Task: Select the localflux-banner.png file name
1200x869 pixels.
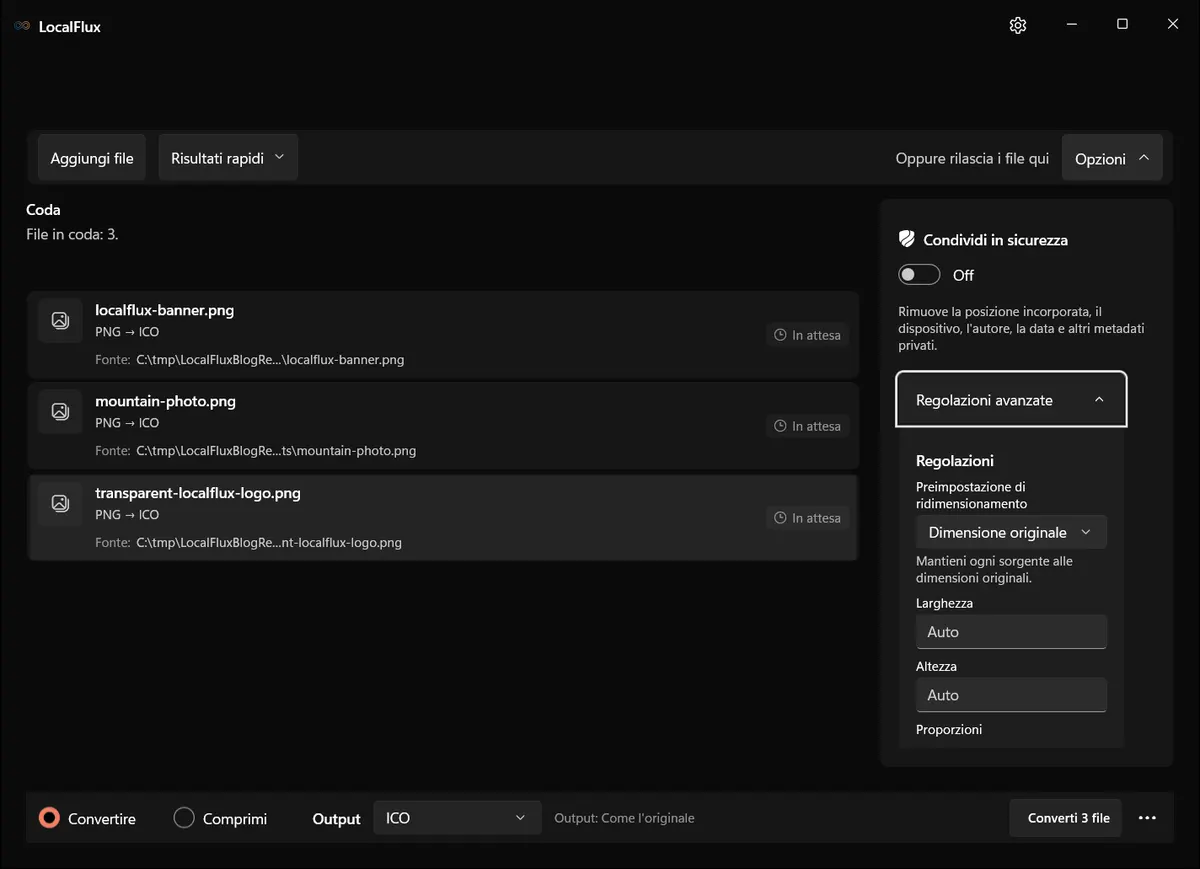Action: point(164,310)
